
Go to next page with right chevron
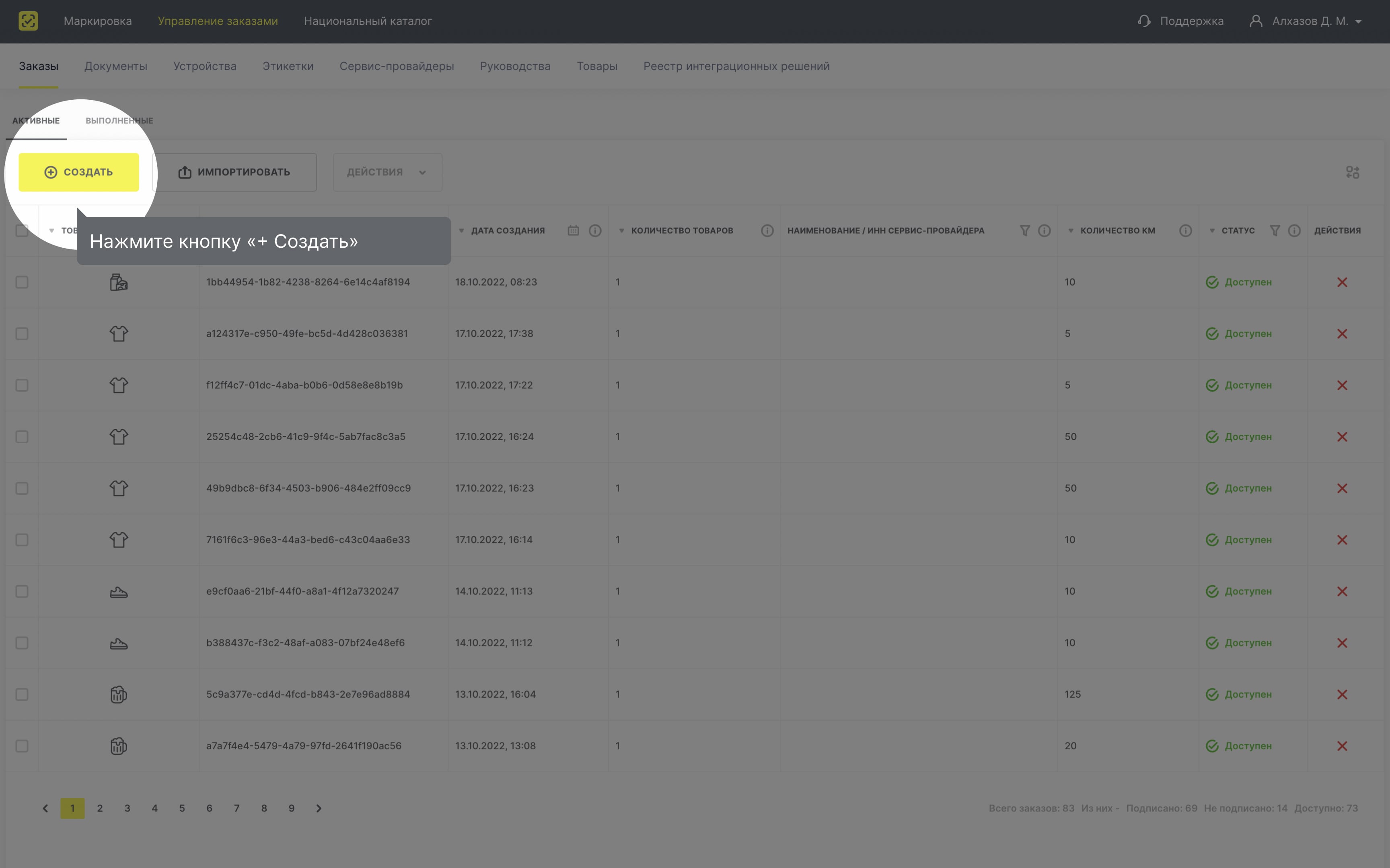[319, 808]
